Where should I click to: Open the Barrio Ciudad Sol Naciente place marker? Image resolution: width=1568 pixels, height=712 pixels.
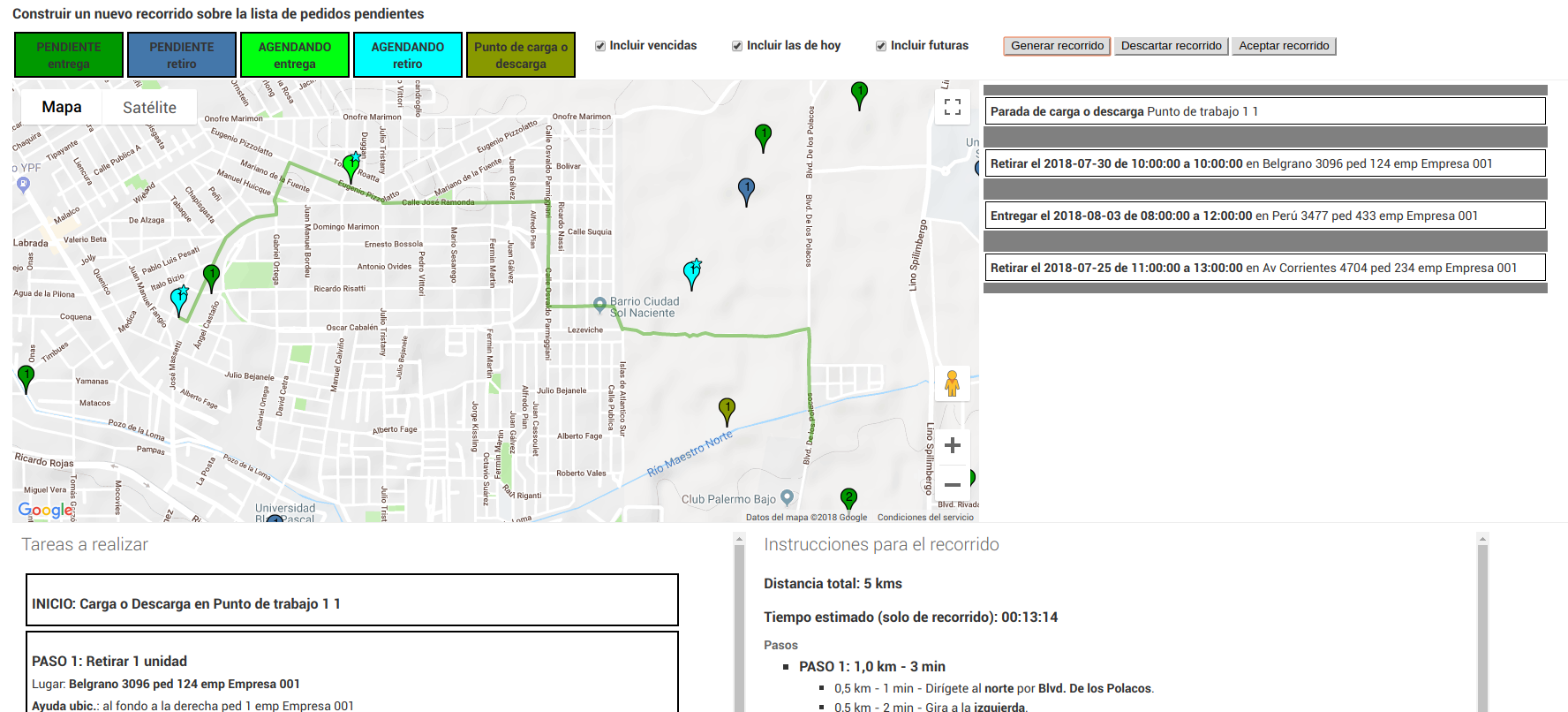click(x=600, y=305)
